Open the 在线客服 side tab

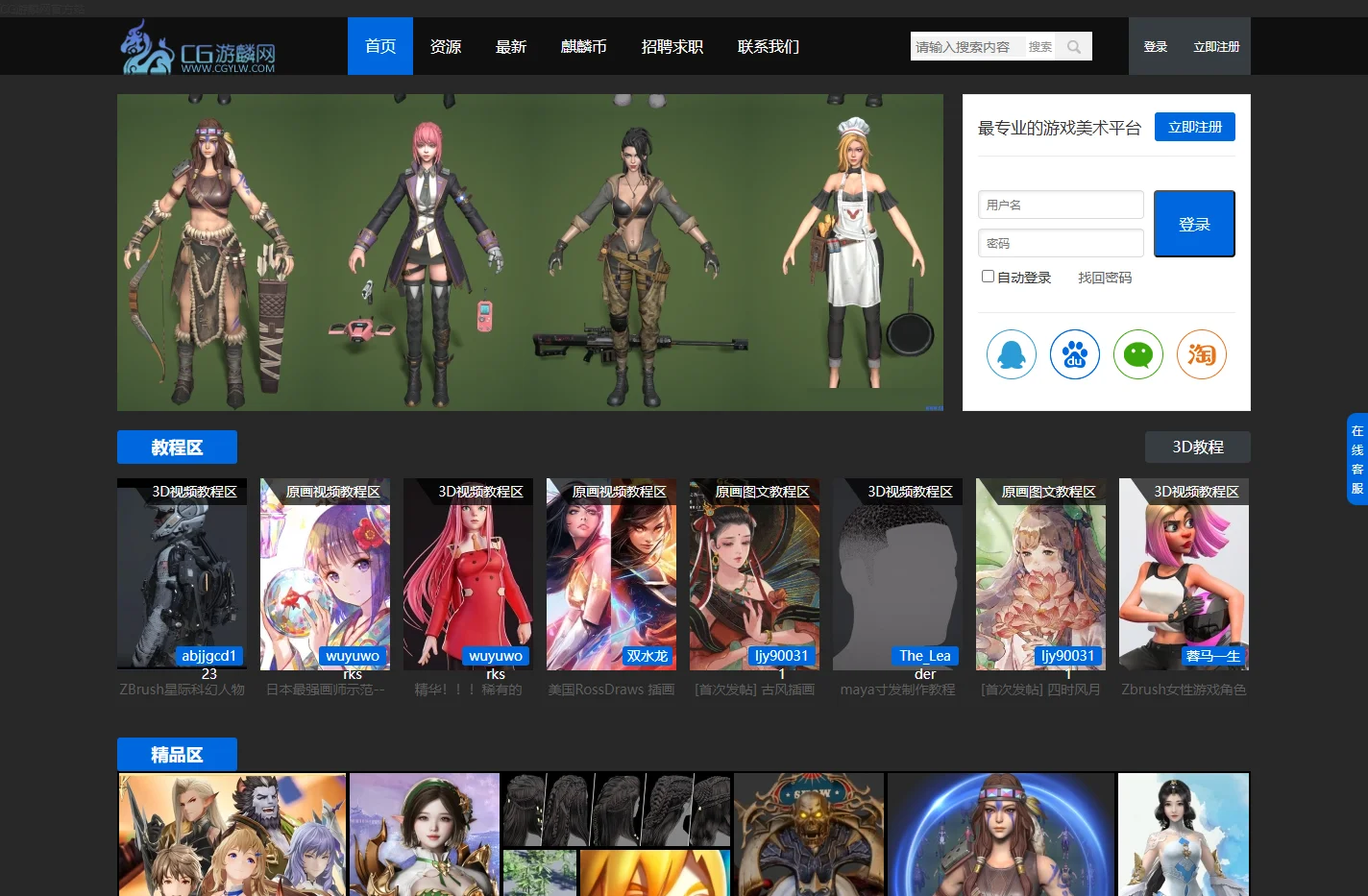pyautogui.click(x=1357, y=459)
